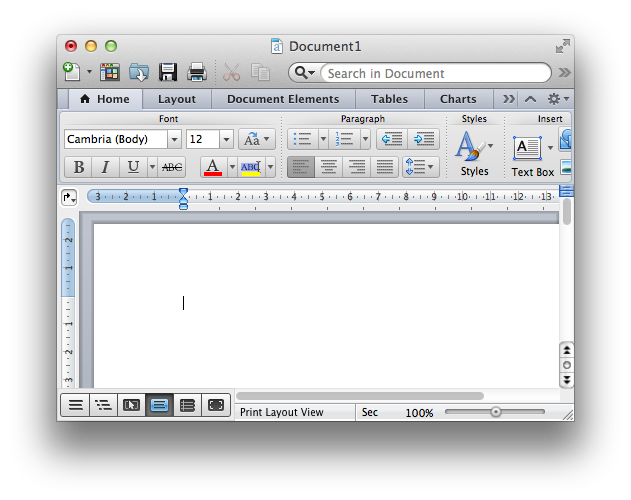Image resolution: width=631 pixels, height=500 pixels.
Task: Switch to Draft view icon
Action: (x=75, y=405)
